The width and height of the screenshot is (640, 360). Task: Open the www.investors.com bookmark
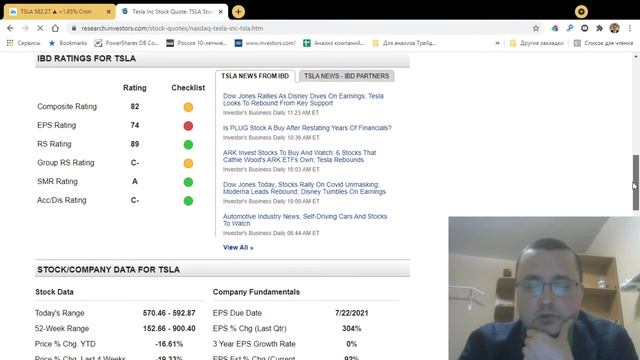point(265,43)
